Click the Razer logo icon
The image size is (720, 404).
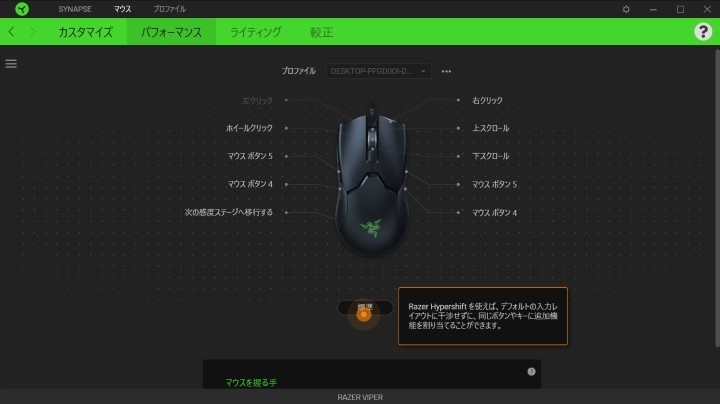(x=22, y=9)
